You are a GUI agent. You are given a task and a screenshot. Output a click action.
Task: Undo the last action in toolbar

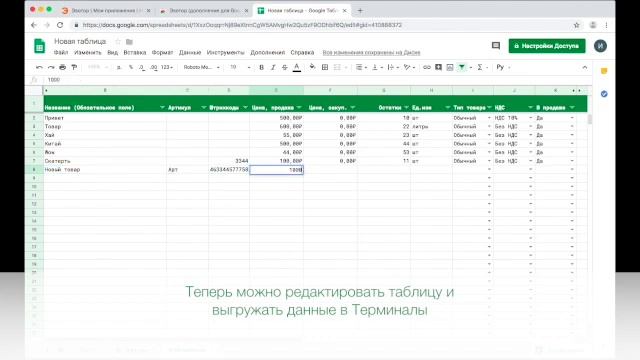pos(39,67)
